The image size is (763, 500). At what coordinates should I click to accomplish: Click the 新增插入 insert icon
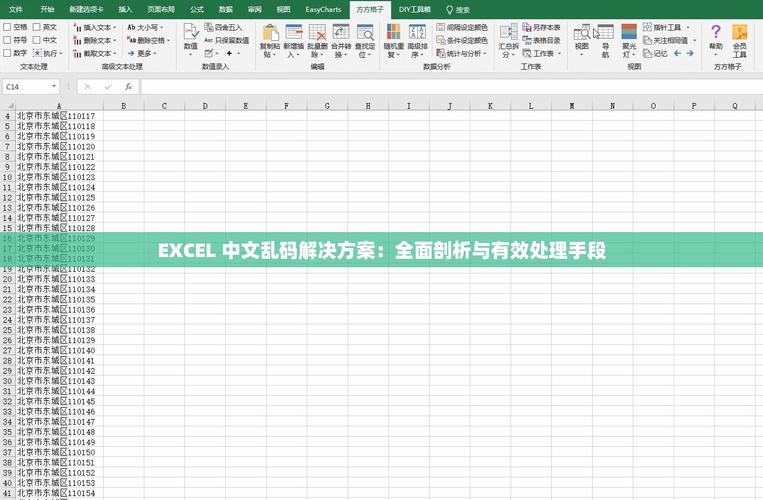[293, 41]
